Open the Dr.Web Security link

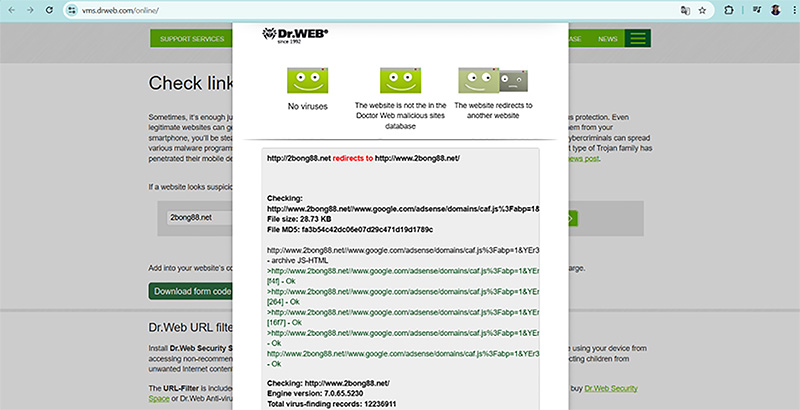tap(611, 389)
